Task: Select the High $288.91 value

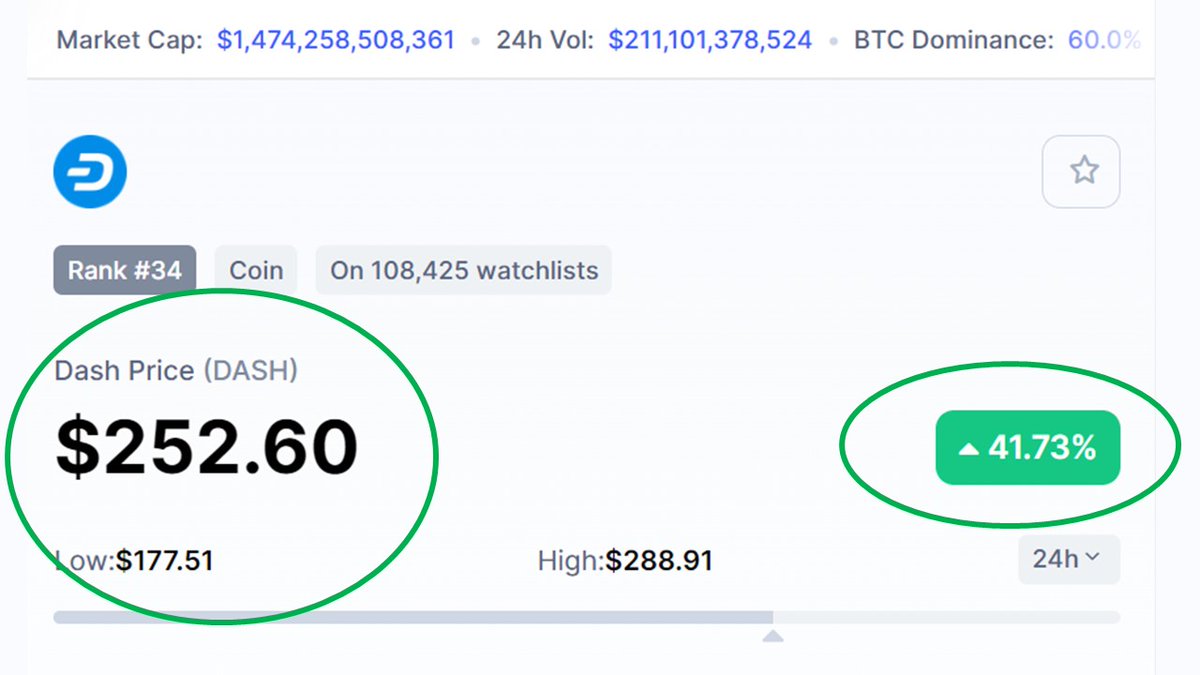Action: 659,560
